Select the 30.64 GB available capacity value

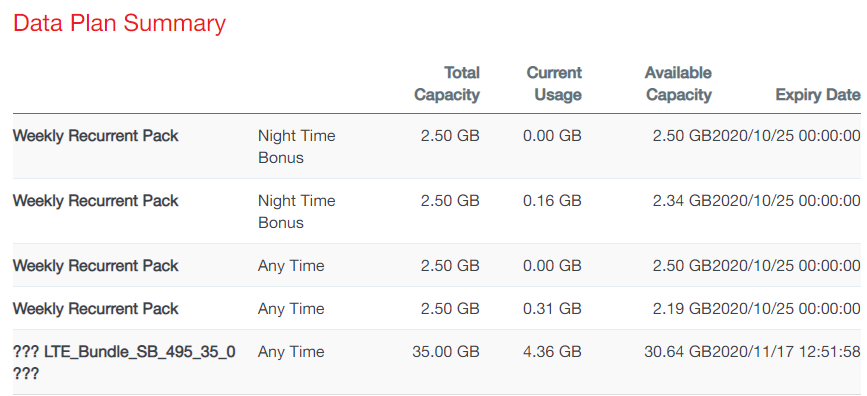(x=678, y=351)
